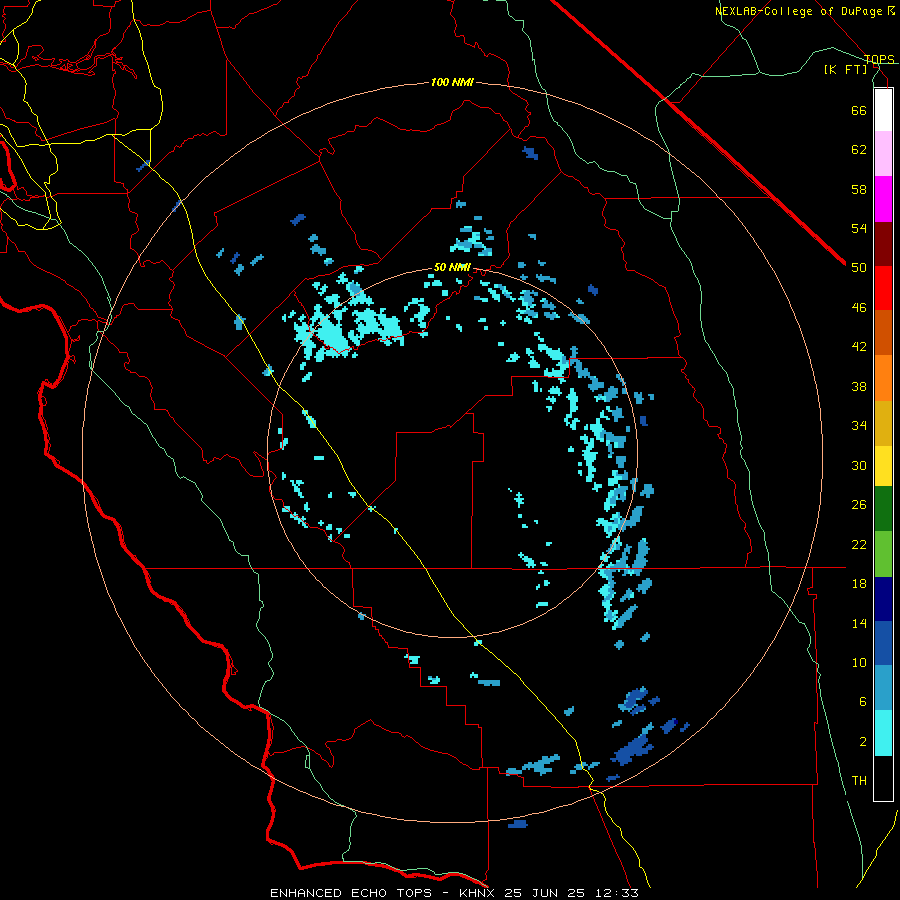Select the yellow legend swatch
Viewport: 900px width, 900px height.
click(x=883, y=466)
